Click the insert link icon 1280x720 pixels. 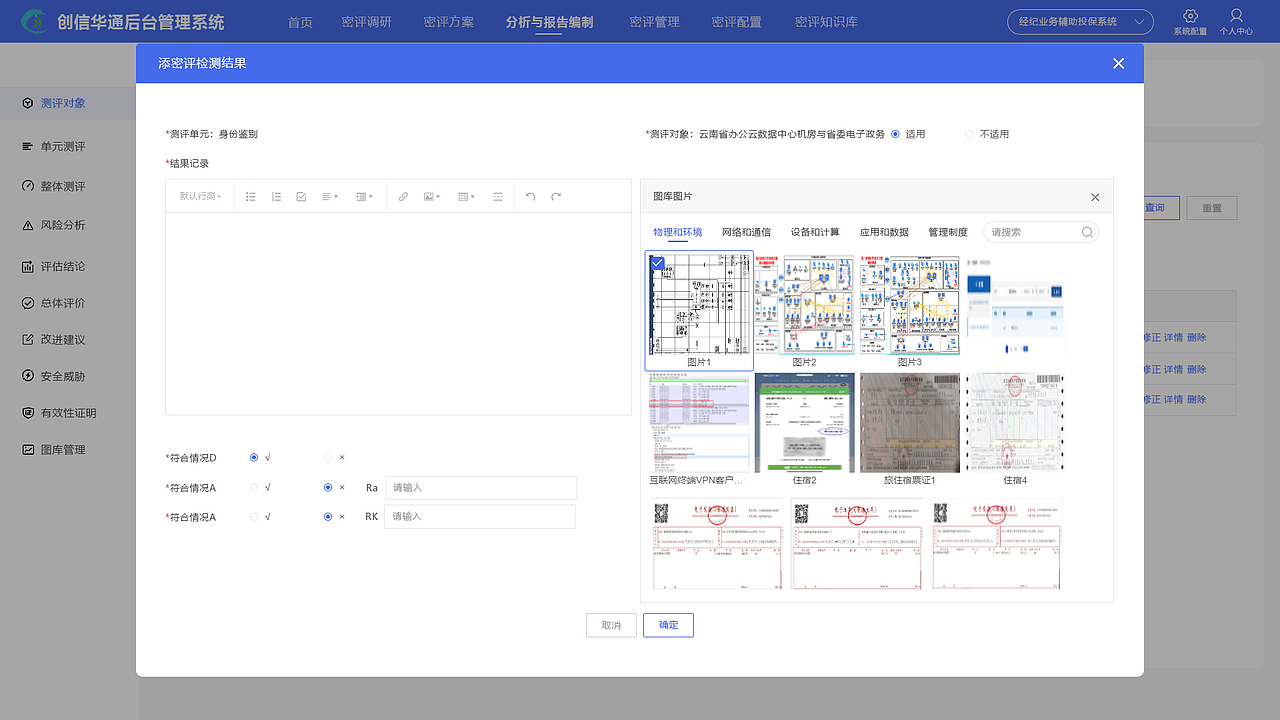pyautogui.click(x=403, y=196)
